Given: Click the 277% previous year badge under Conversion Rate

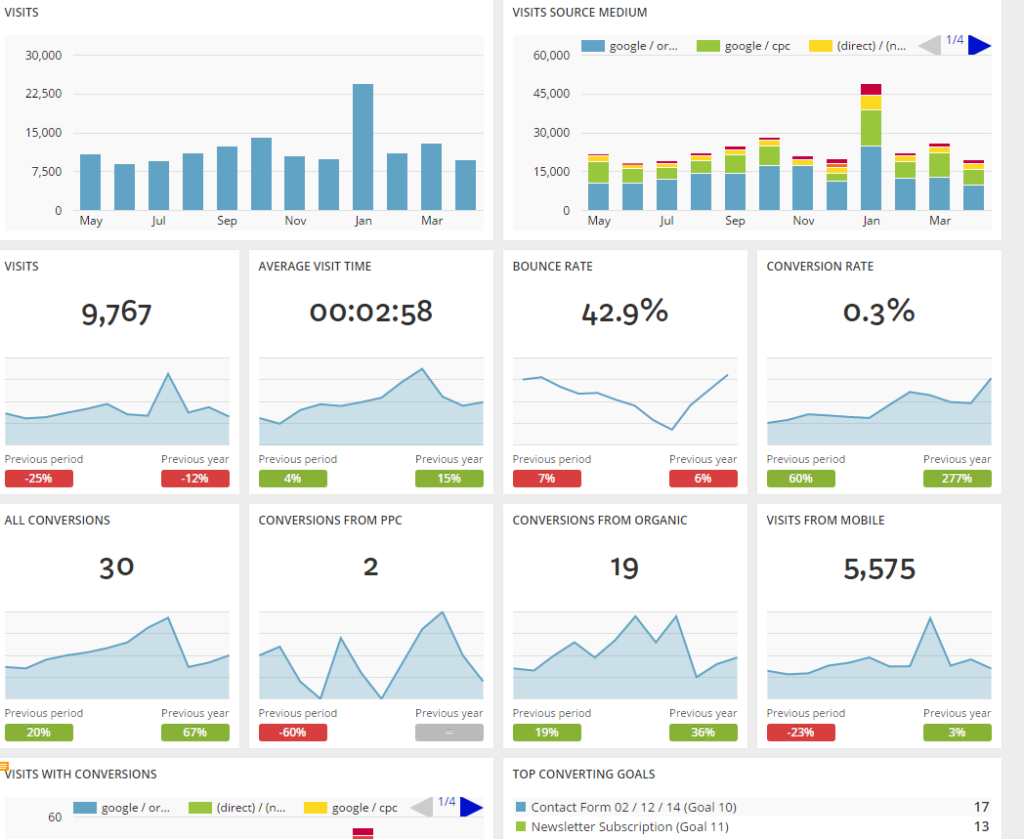Looking at the screenshot, I should (957, 479).
